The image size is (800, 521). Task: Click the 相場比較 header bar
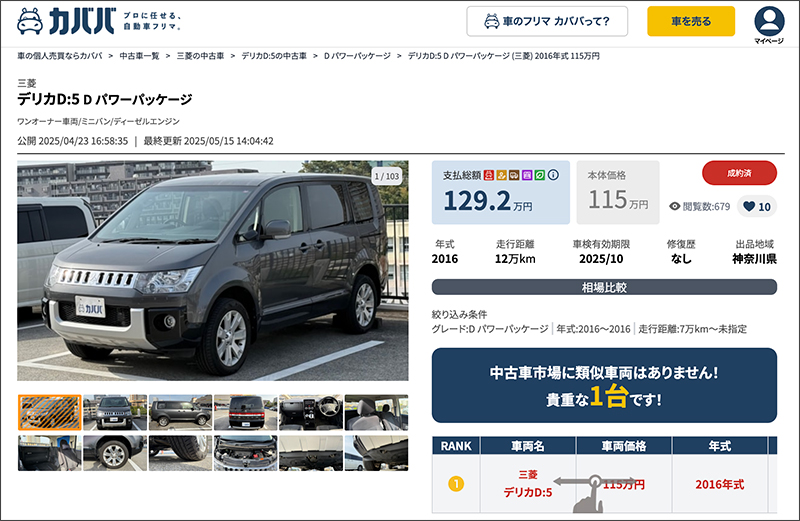click(604, 287)
